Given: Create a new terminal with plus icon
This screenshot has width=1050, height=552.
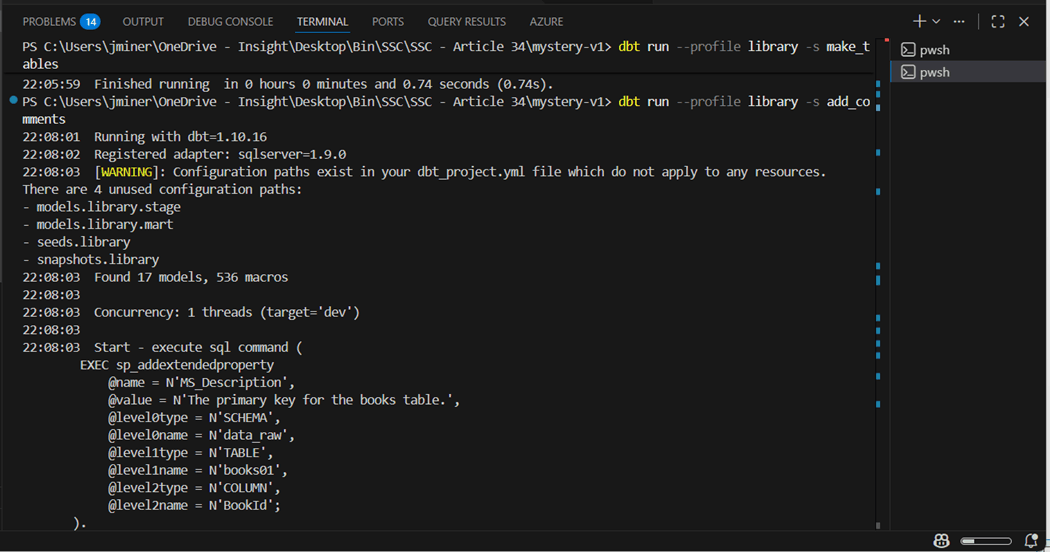Looking at the screenshot, I should tap(919, 21).
